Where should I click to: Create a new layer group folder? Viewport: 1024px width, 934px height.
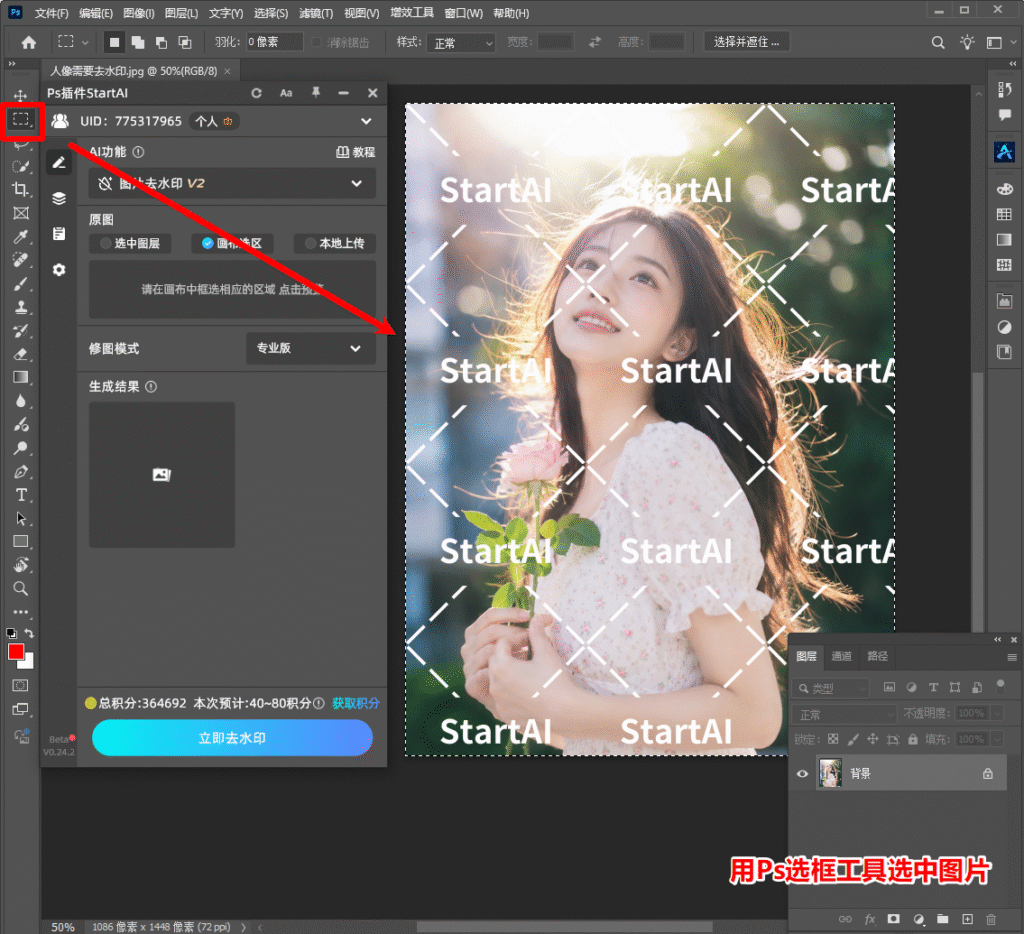pyautogui.click(x=942, y=919)
